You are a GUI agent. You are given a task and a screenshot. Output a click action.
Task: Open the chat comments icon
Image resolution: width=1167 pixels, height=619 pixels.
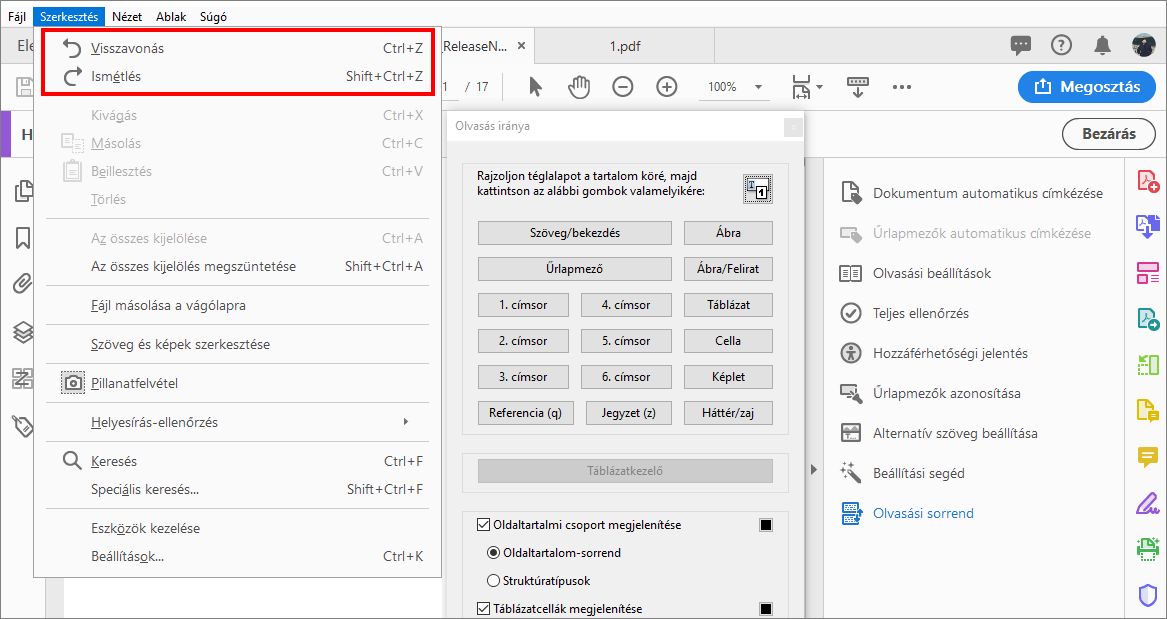(1021, 45)
